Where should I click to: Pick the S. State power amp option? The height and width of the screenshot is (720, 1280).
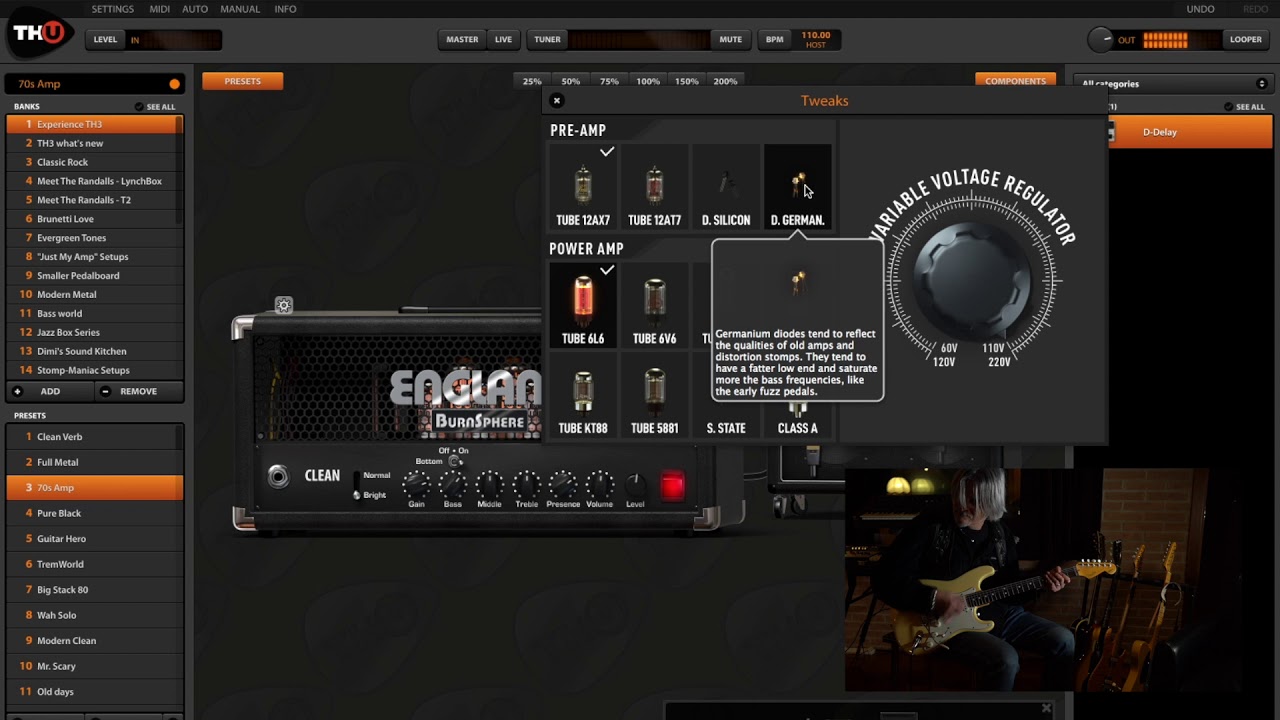click(726, 428)
